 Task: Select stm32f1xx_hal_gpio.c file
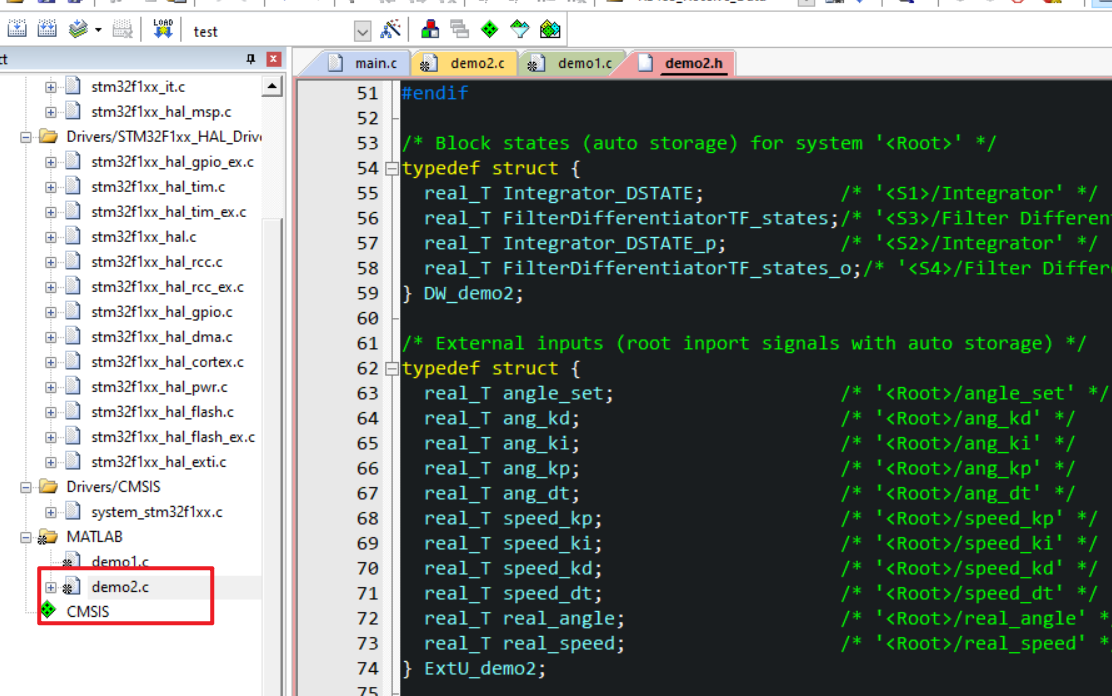[x=162, y=311]
